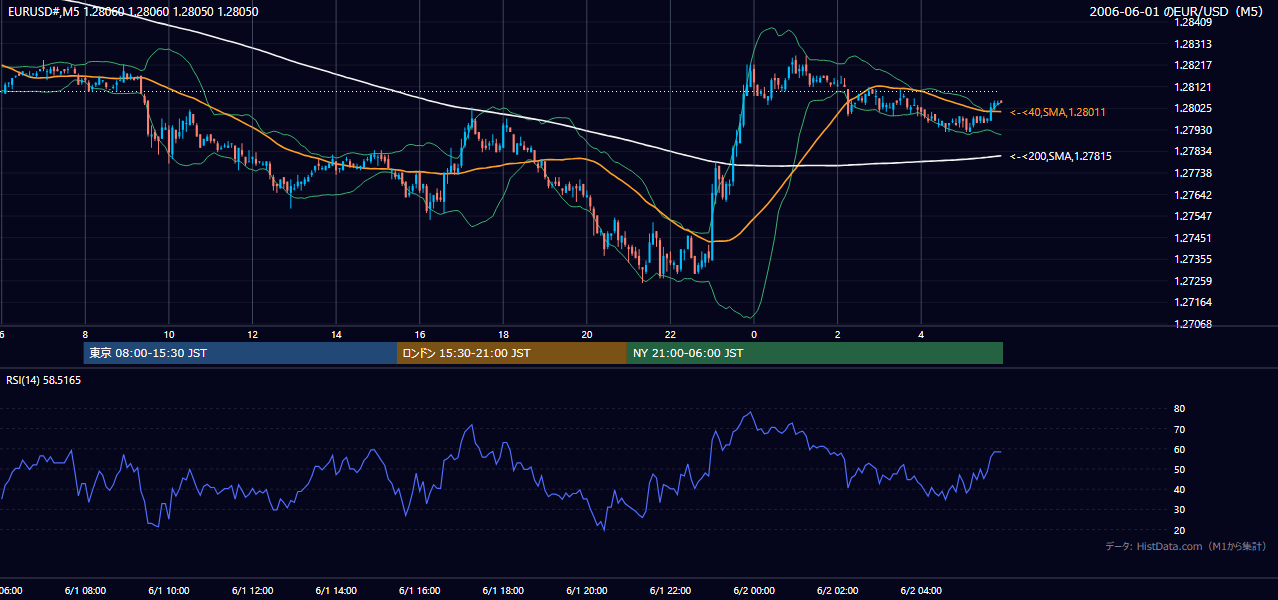Viewport: 1278px width, 600px height.
Task: Click the RSI 70 level label
Action: coord(1180,429)
